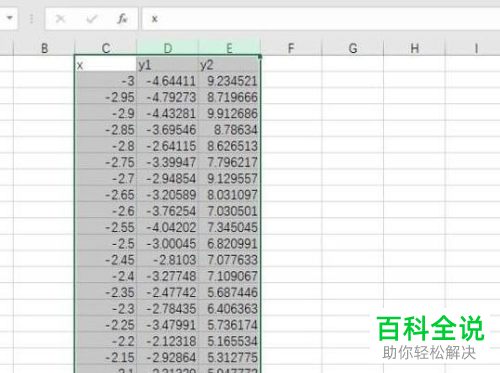Screen dimensions: 500x373
Task: Select column F header
Action: point(291,48)
